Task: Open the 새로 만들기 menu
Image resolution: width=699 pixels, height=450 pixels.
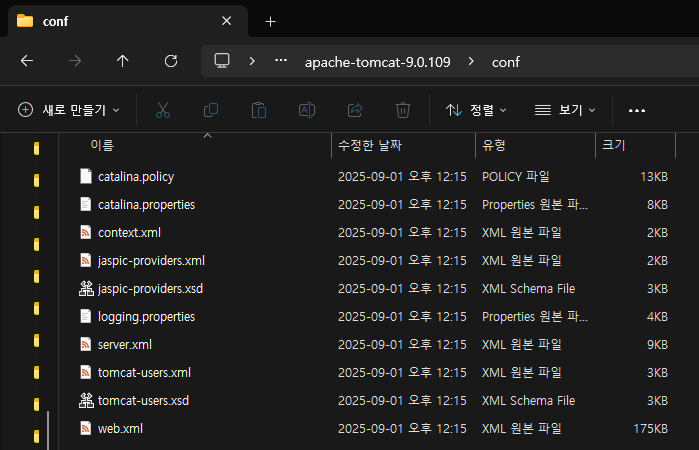Action: tap(69, 110)
